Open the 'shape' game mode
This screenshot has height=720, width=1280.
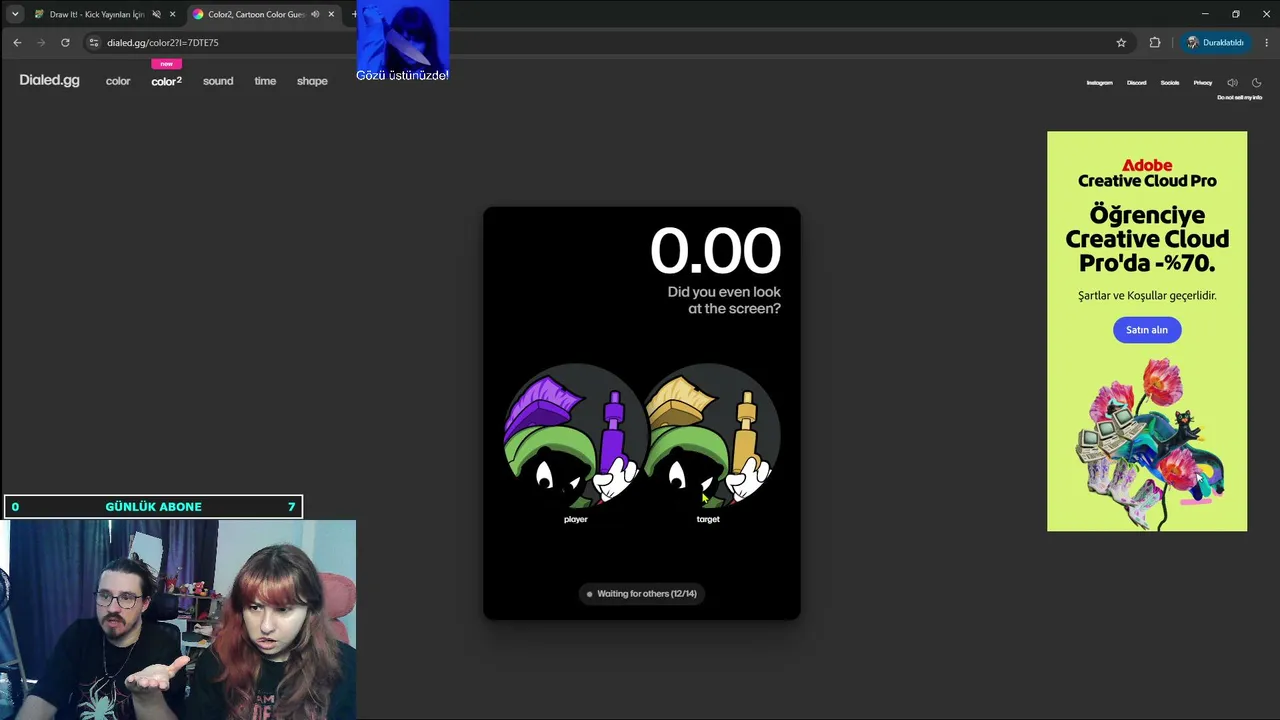(312, 81)
